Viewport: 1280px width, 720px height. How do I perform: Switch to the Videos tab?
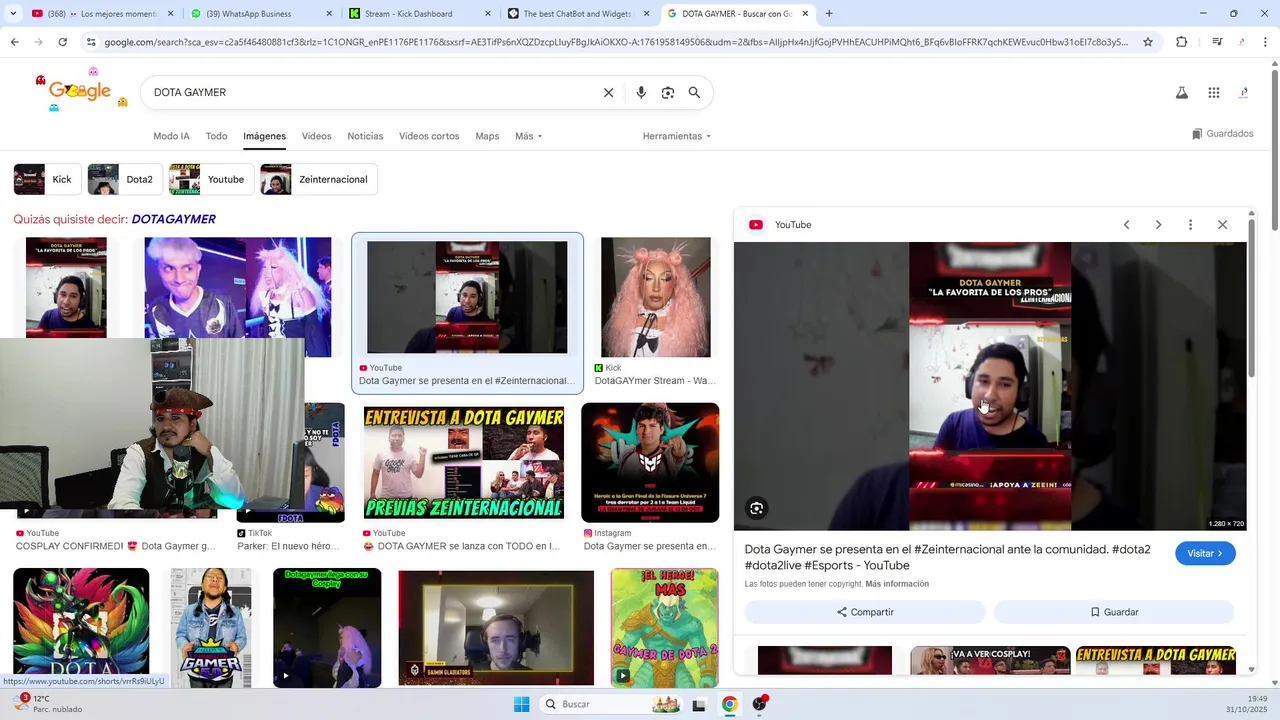(316, 136)
